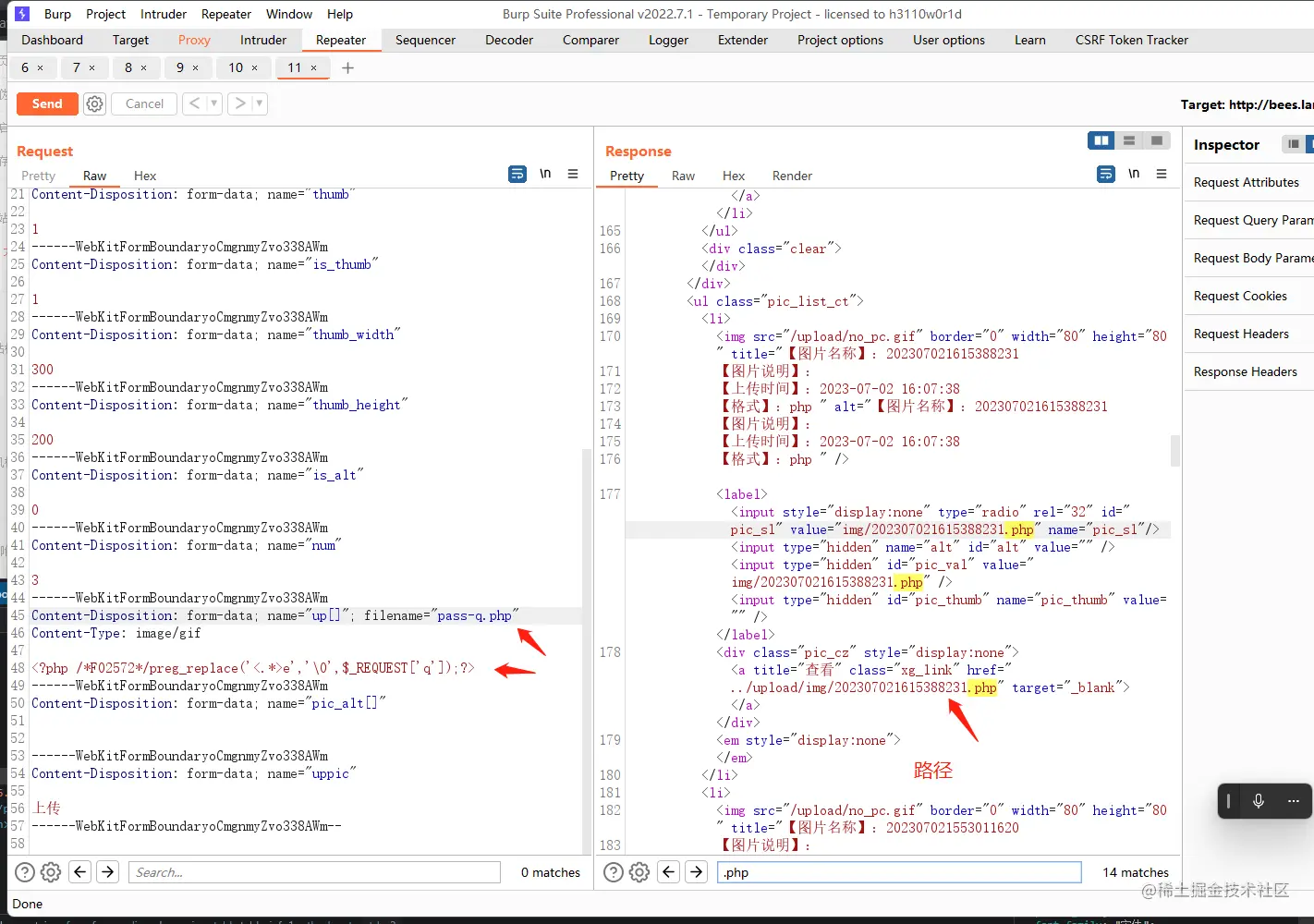Add a new Repeater tab
The image size is (1314, 924).
tap(347, 67)
